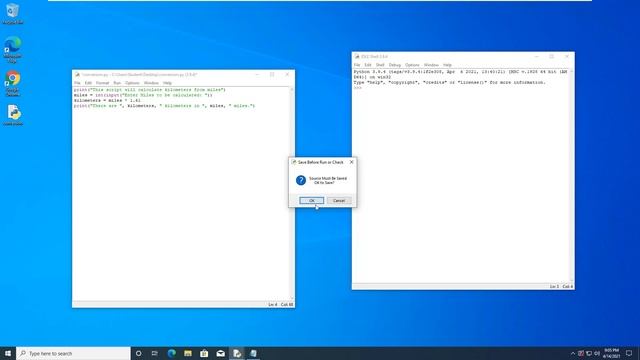Screen dimensions: 640x360
Task: Click the taskbar search box
Action: (73, 353)
